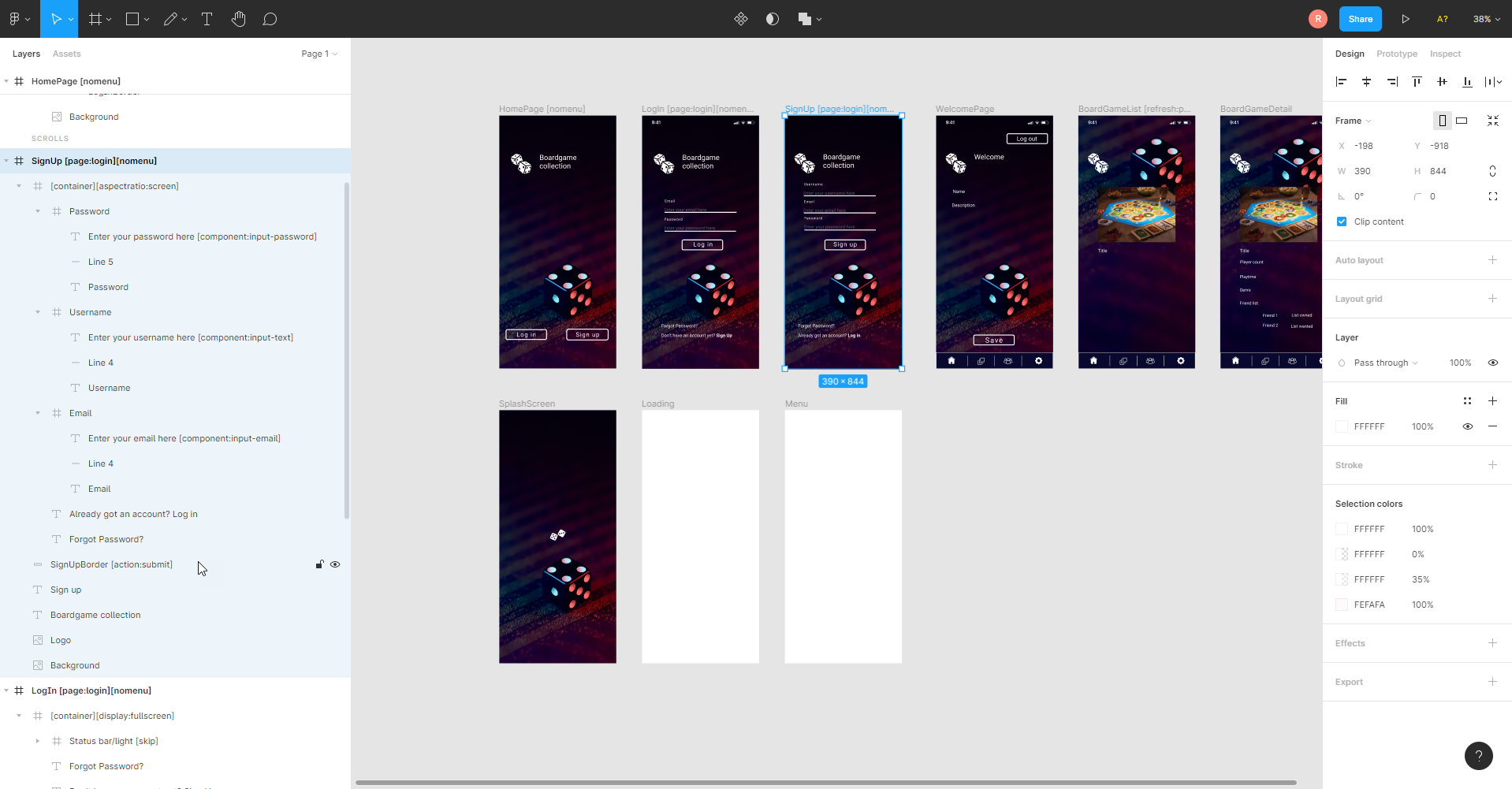Select the Comment tool

[x=270, y=19]
